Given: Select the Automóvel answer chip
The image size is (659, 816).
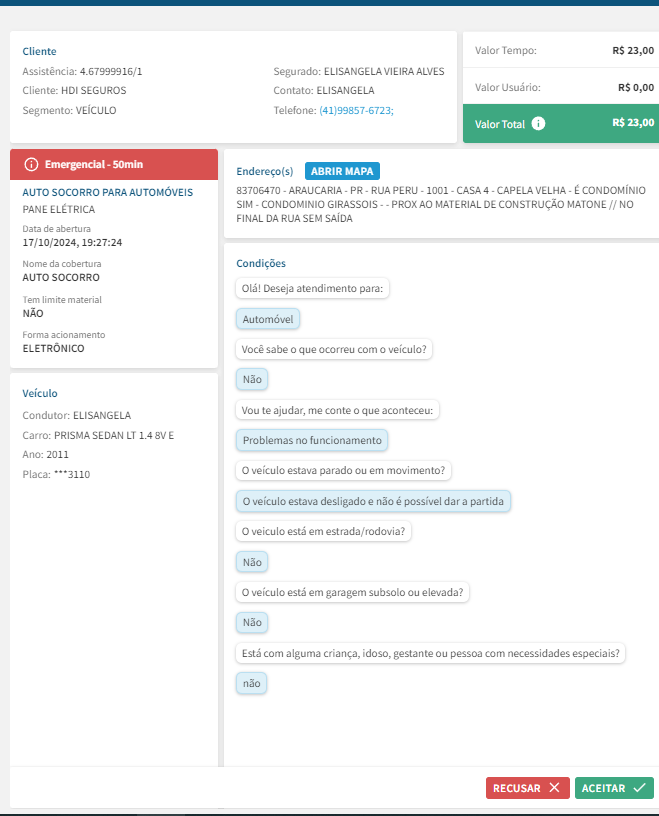Looking at the screenshot, I should coord(268,319).
